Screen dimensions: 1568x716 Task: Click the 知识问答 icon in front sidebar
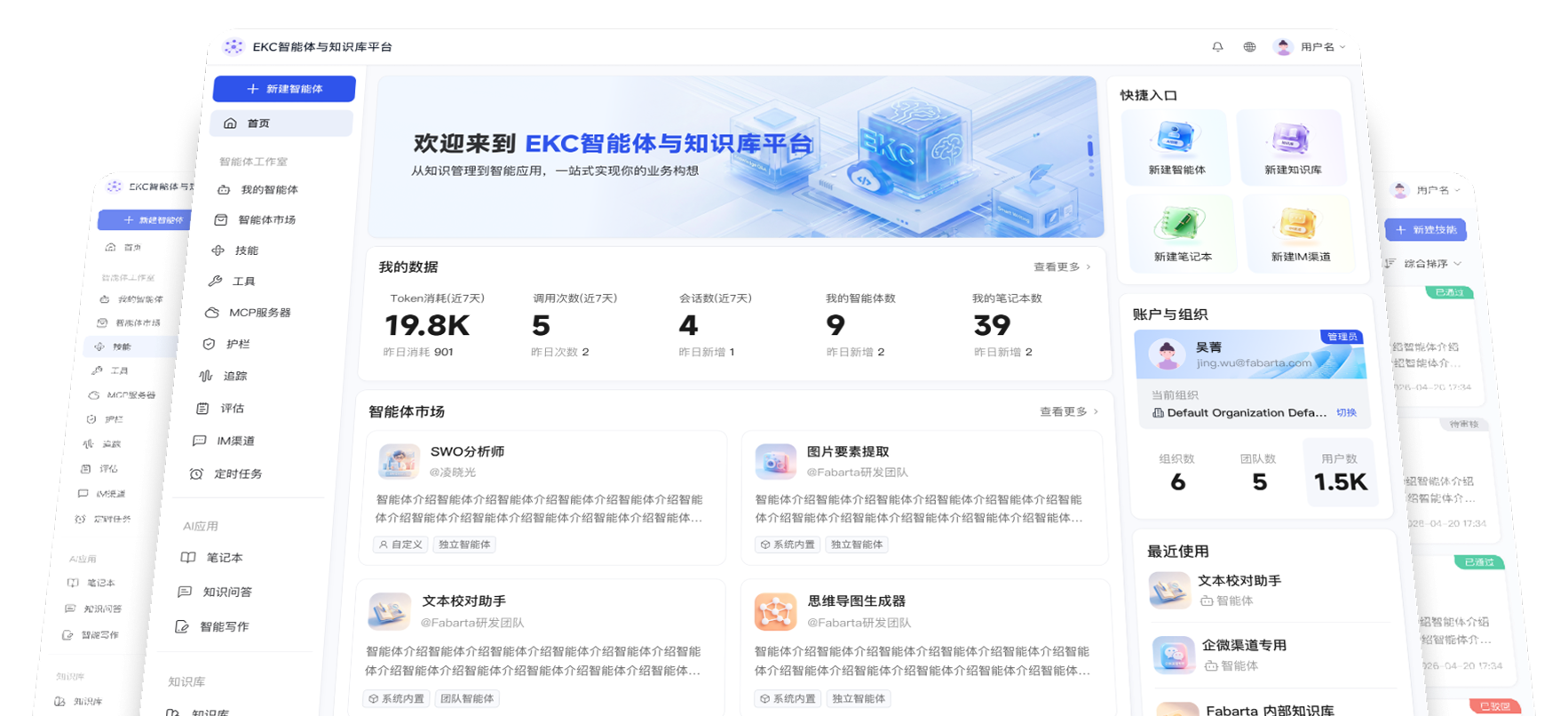185,592
